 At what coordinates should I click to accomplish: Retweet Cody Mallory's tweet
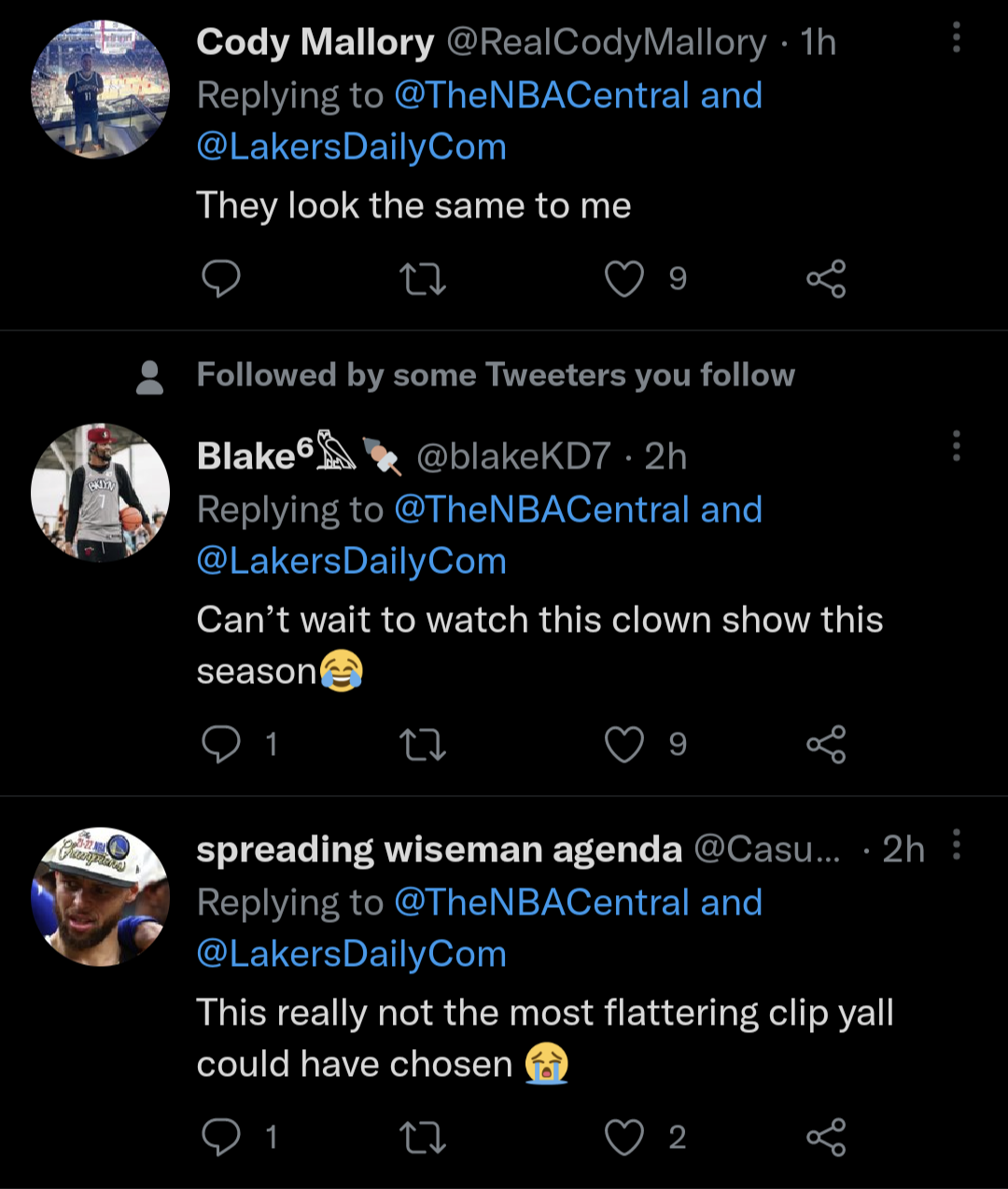coord(422,279)
